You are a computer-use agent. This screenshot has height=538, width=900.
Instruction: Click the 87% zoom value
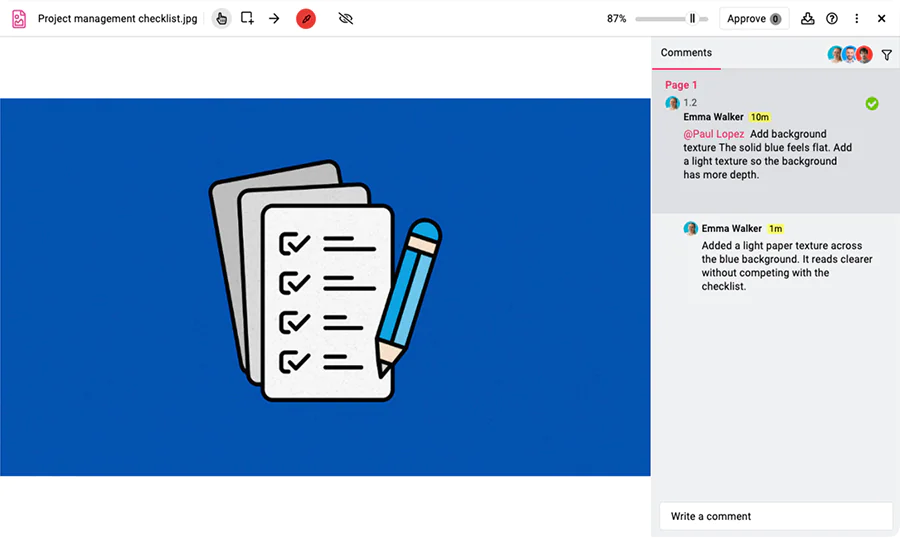pos(616,18)
